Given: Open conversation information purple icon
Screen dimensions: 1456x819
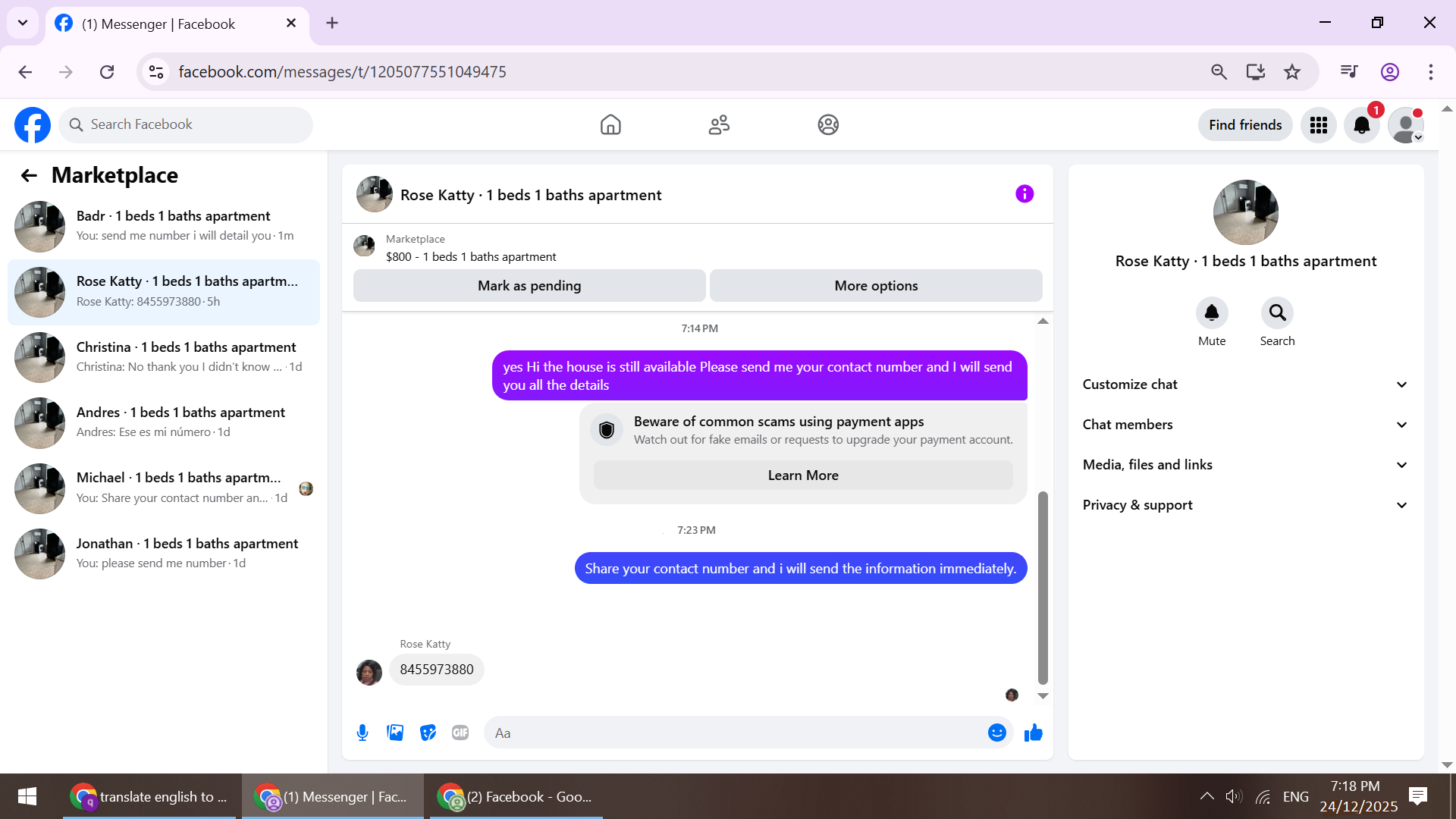Looking at the screenshot, I should pyautogui.click(x=1025, y=194).
